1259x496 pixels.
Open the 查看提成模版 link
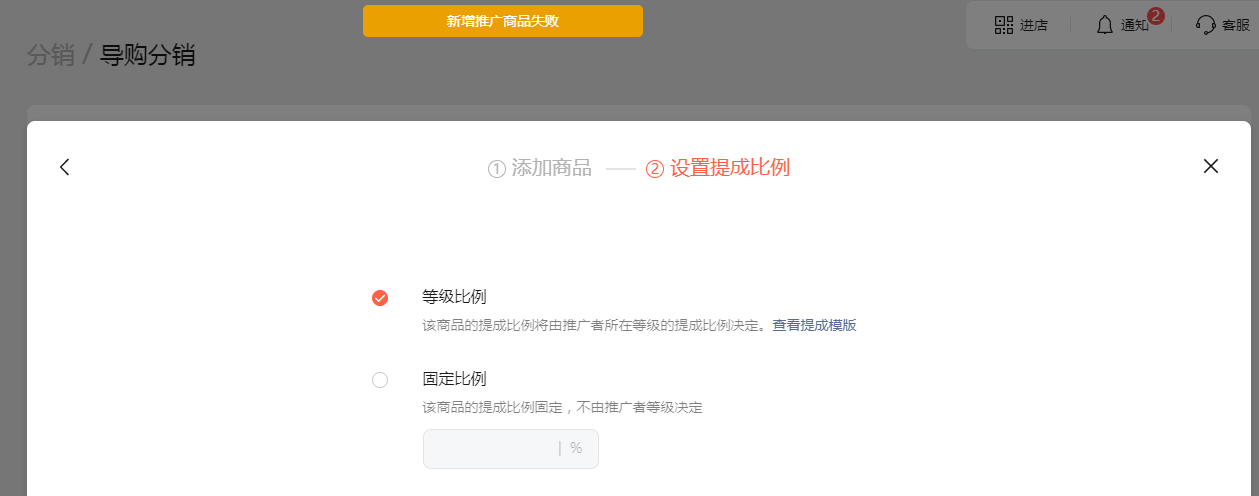pos(814,325)
